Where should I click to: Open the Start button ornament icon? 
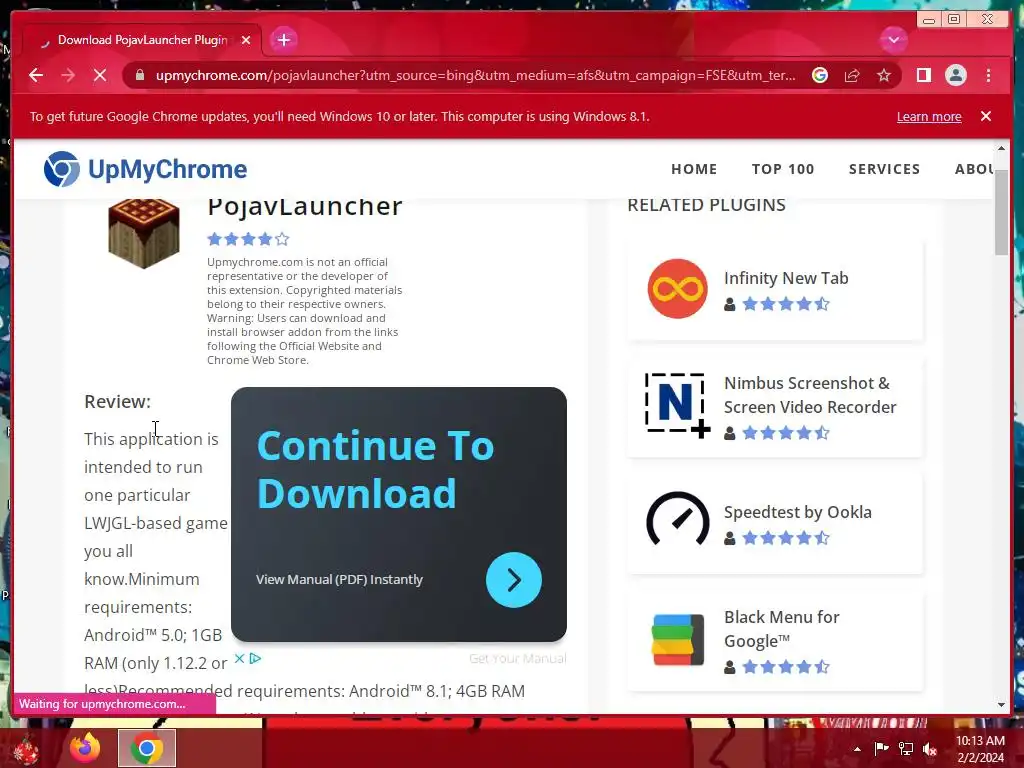pyautogui.click(x=26, y=749)
